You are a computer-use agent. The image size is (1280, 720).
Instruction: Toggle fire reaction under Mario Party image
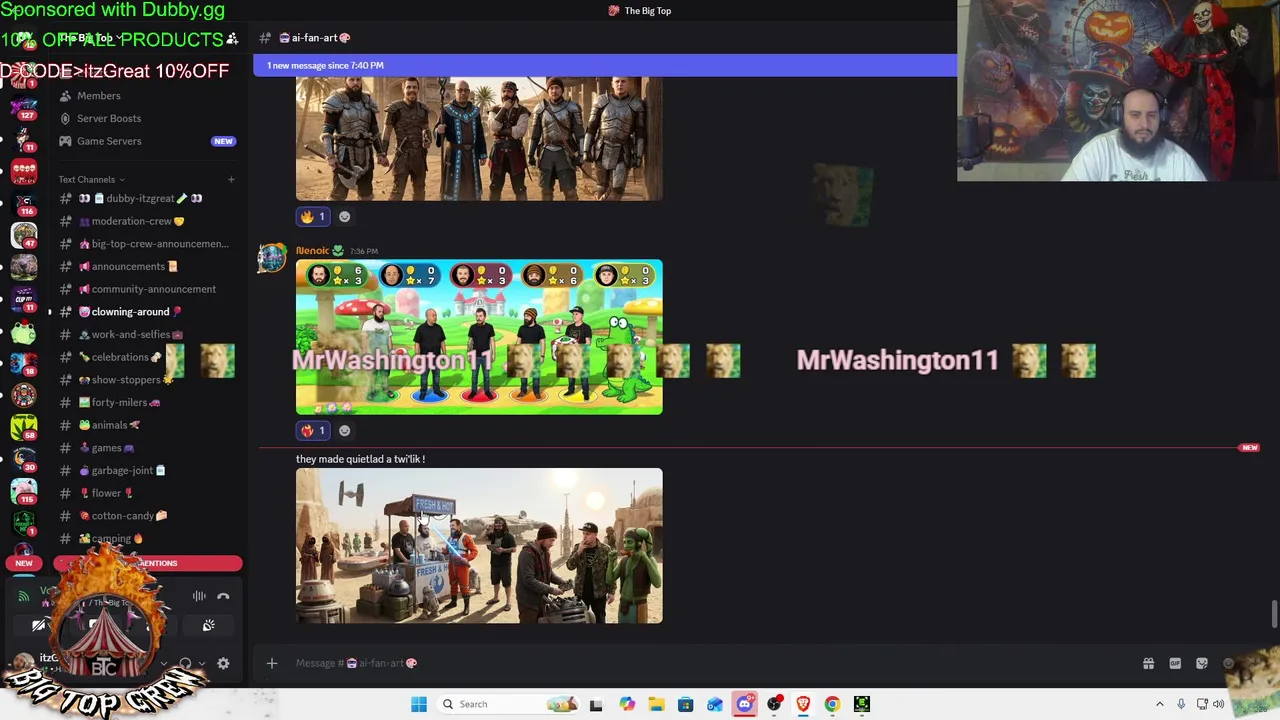tap(313, 431)
